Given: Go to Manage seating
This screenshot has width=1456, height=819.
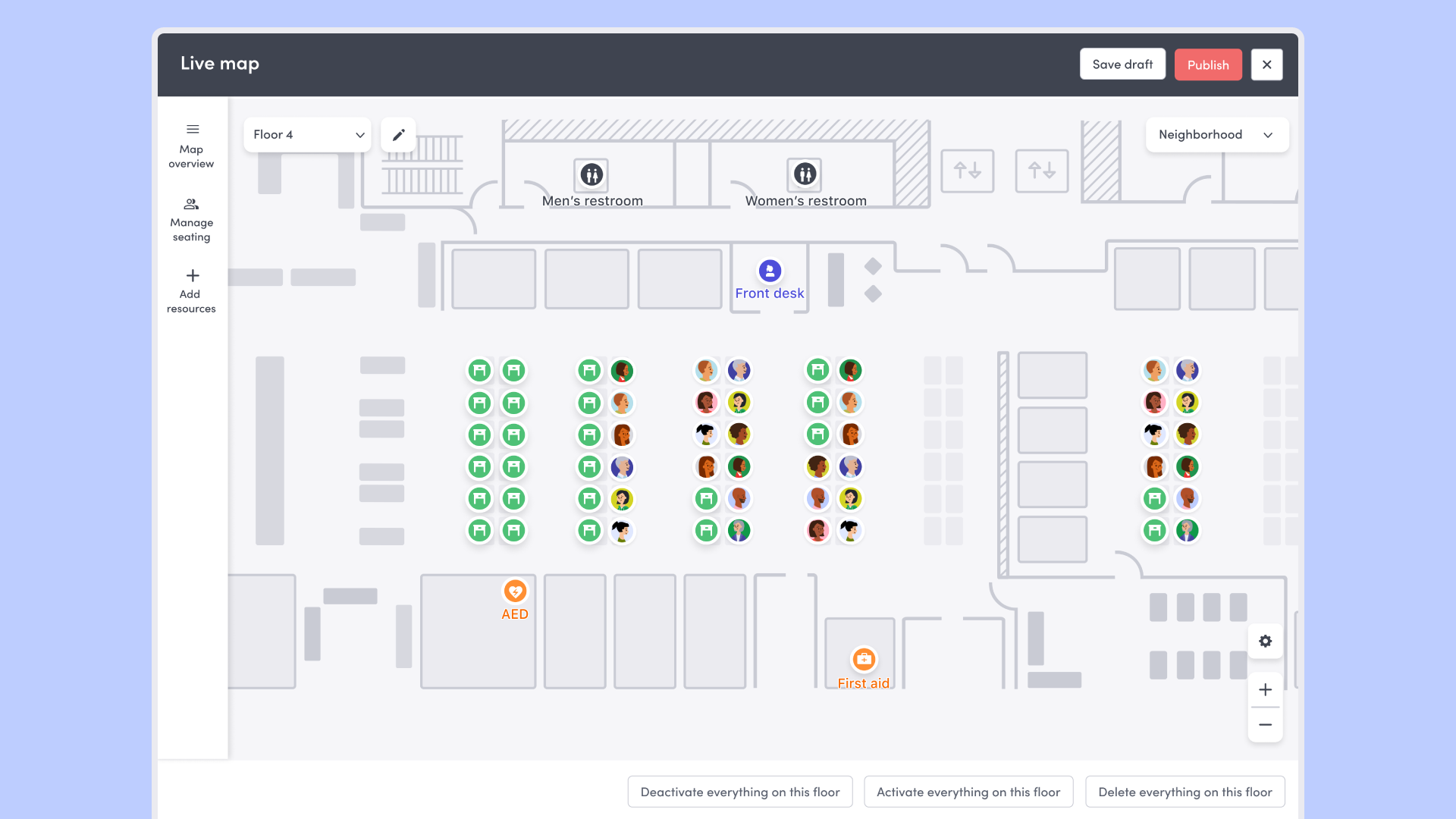Looking at the screenshot, I should coord(191,220).
